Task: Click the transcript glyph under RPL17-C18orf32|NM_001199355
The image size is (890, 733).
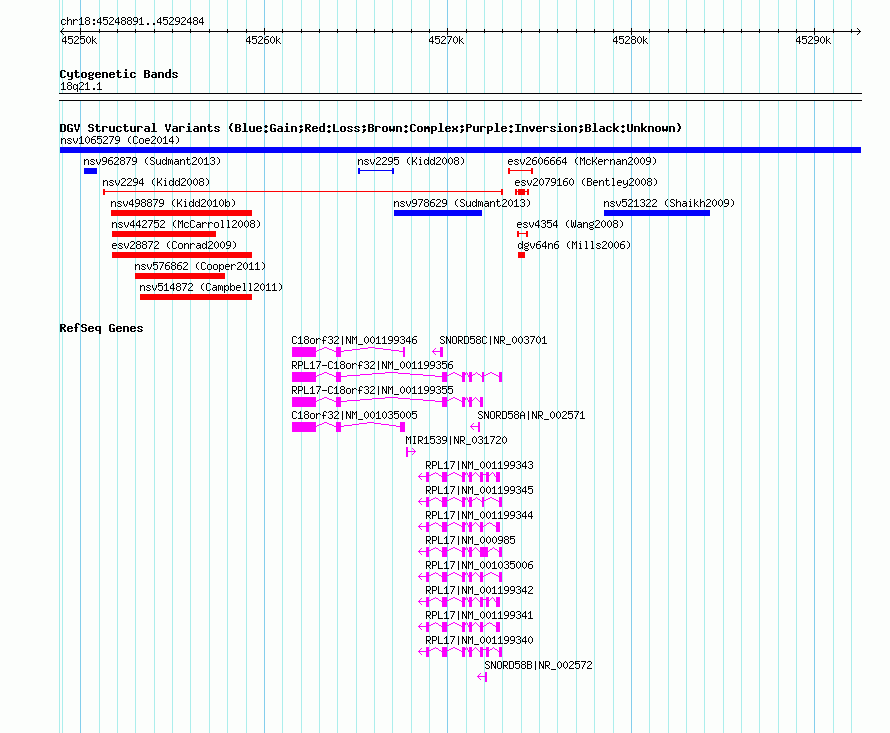Action: tap(388, 402)
